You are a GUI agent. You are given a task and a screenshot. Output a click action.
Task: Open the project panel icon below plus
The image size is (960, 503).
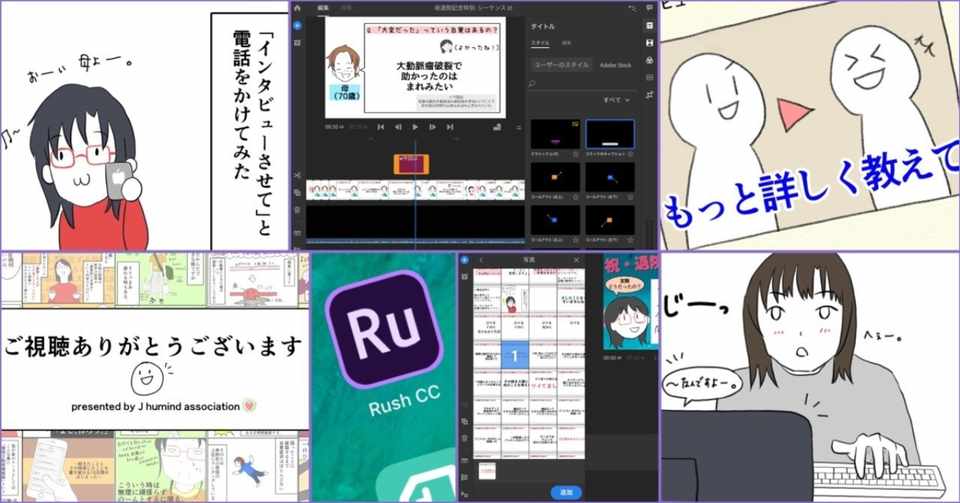298,43
